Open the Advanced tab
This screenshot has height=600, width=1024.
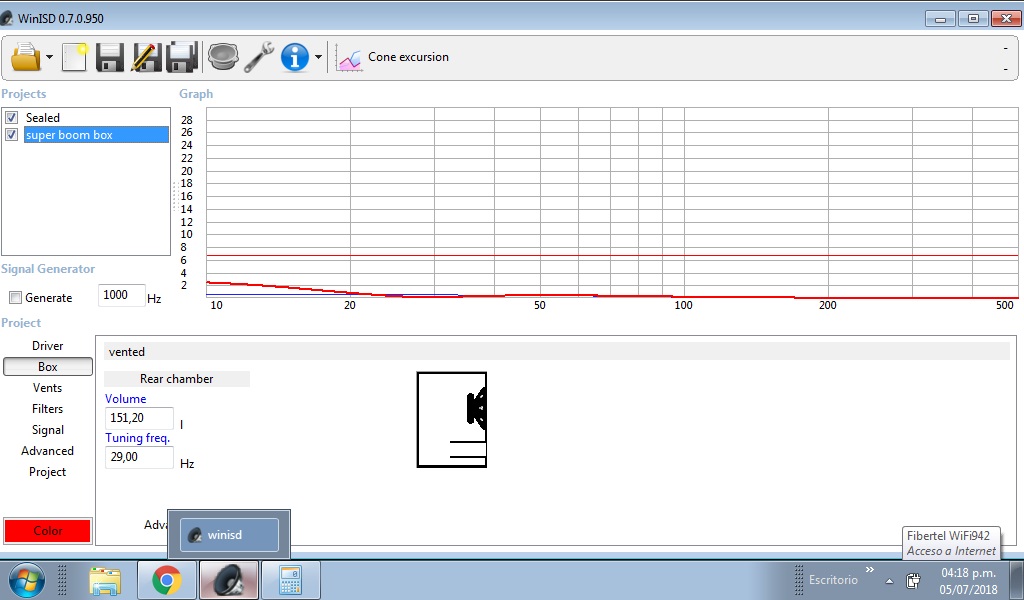[x=48, y=450]
